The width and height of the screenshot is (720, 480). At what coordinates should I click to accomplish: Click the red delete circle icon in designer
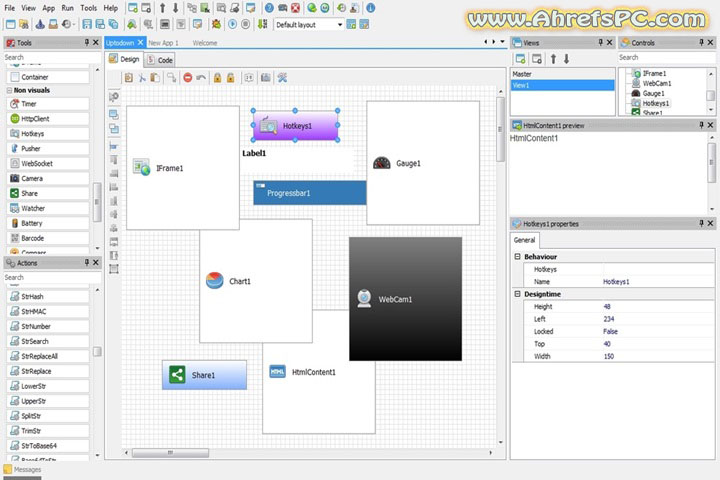pos(187,78)
